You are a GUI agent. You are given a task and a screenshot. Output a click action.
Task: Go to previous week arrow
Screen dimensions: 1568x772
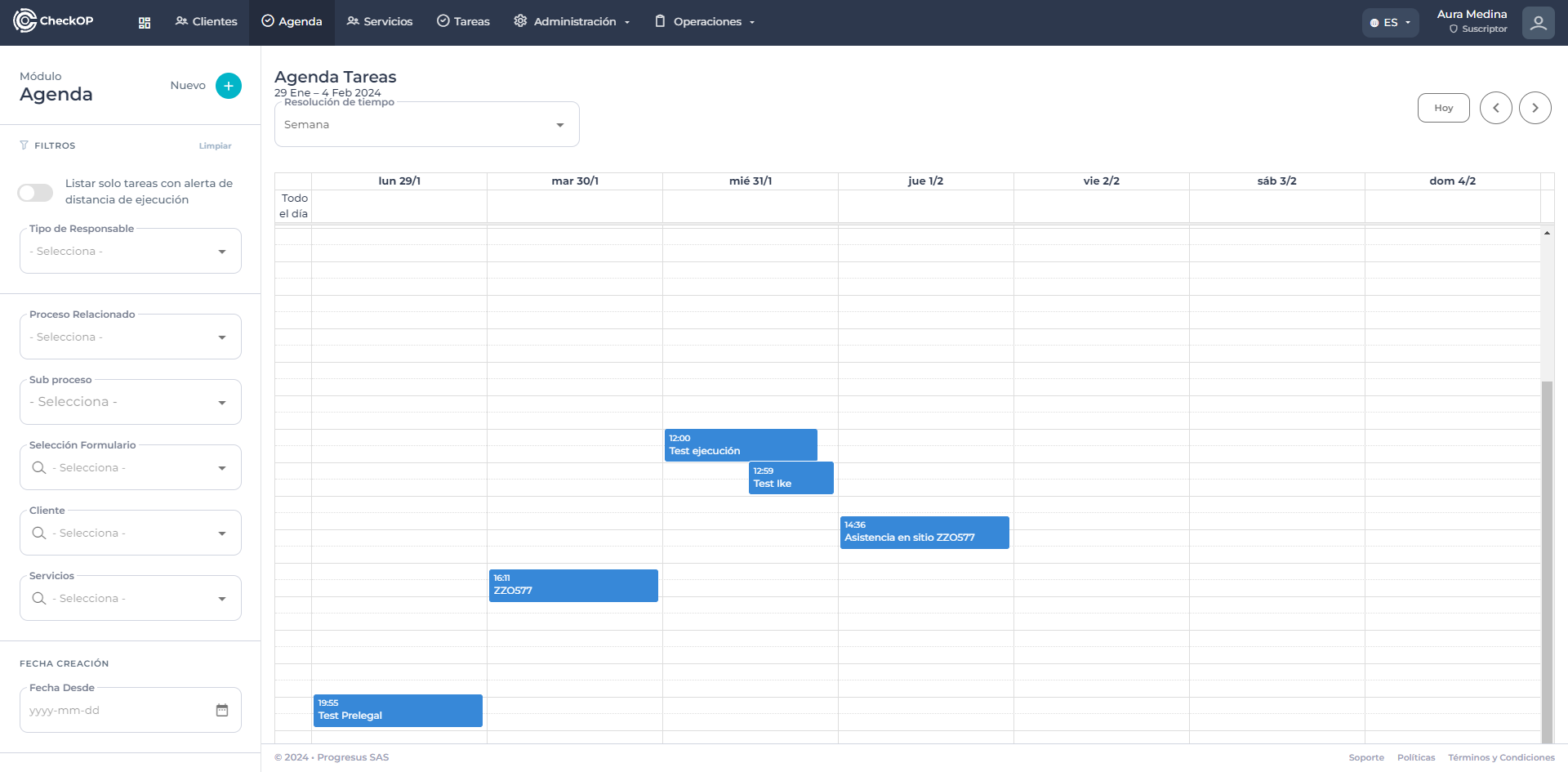coord(1496,108)
